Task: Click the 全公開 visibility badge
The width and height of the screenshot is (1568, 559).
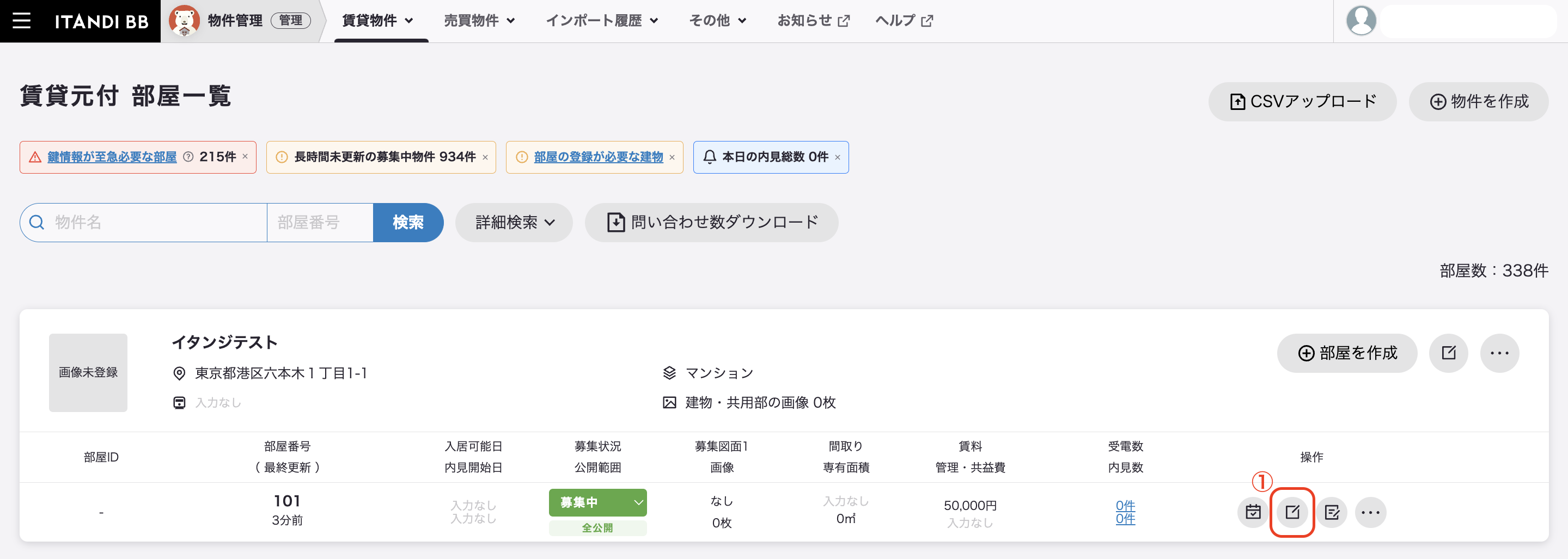Action: [597, 528]
